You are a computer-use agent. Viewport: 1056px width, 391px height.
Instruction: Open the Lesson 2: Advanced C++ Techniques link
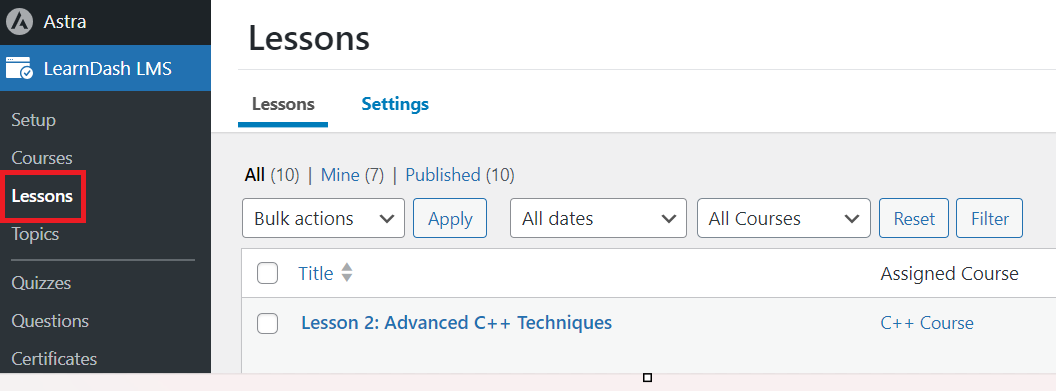coord(457,322)
